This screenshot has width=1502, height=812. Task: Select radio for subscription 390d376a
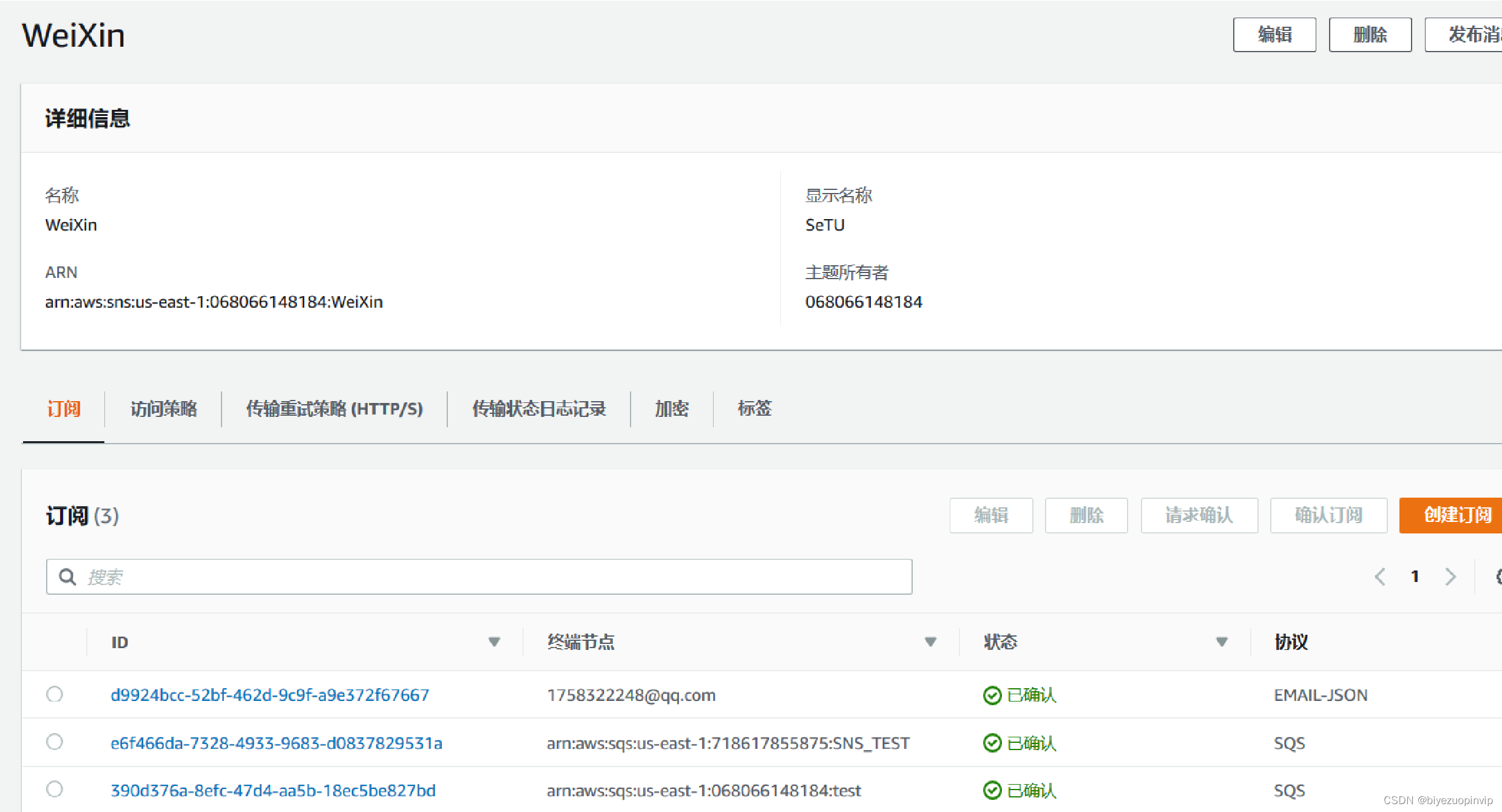pos(55,789)
